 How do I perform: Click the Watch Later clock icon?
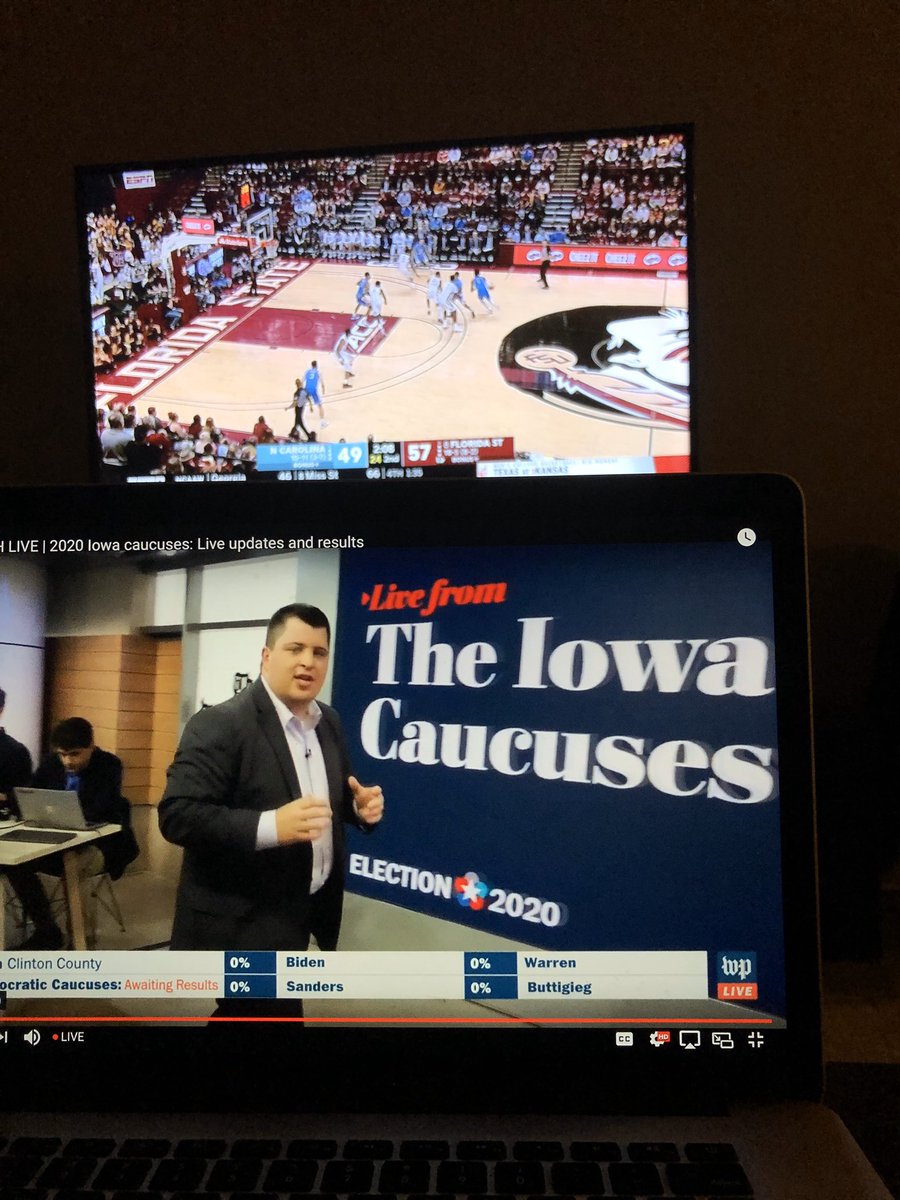point(746,537)
